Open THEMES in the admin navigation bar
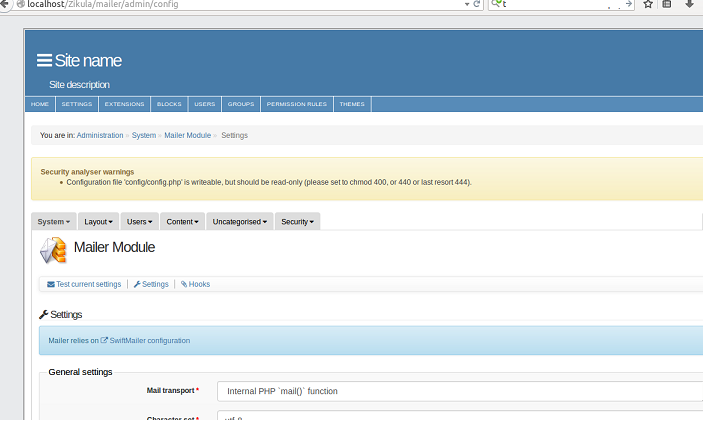The image size is (703, 437). (x=352, y=104)
